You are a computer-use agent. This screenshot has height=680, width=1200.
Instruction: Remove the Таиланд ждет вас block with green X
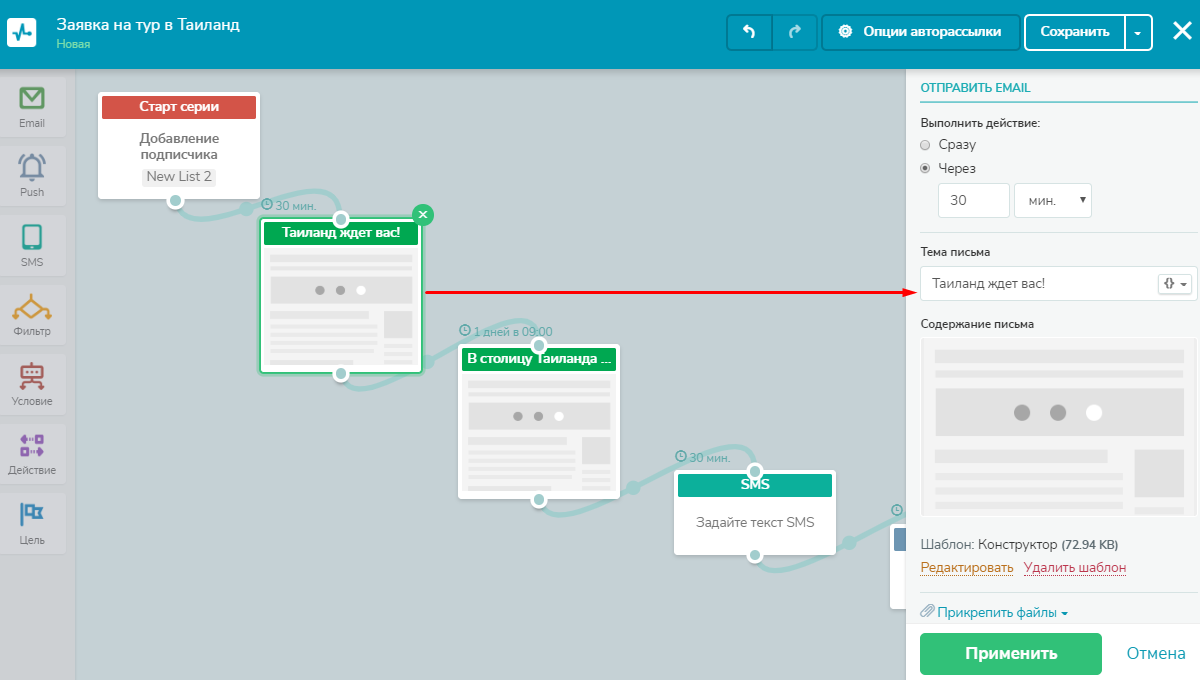pyautogui.click(x=423, y=214)
